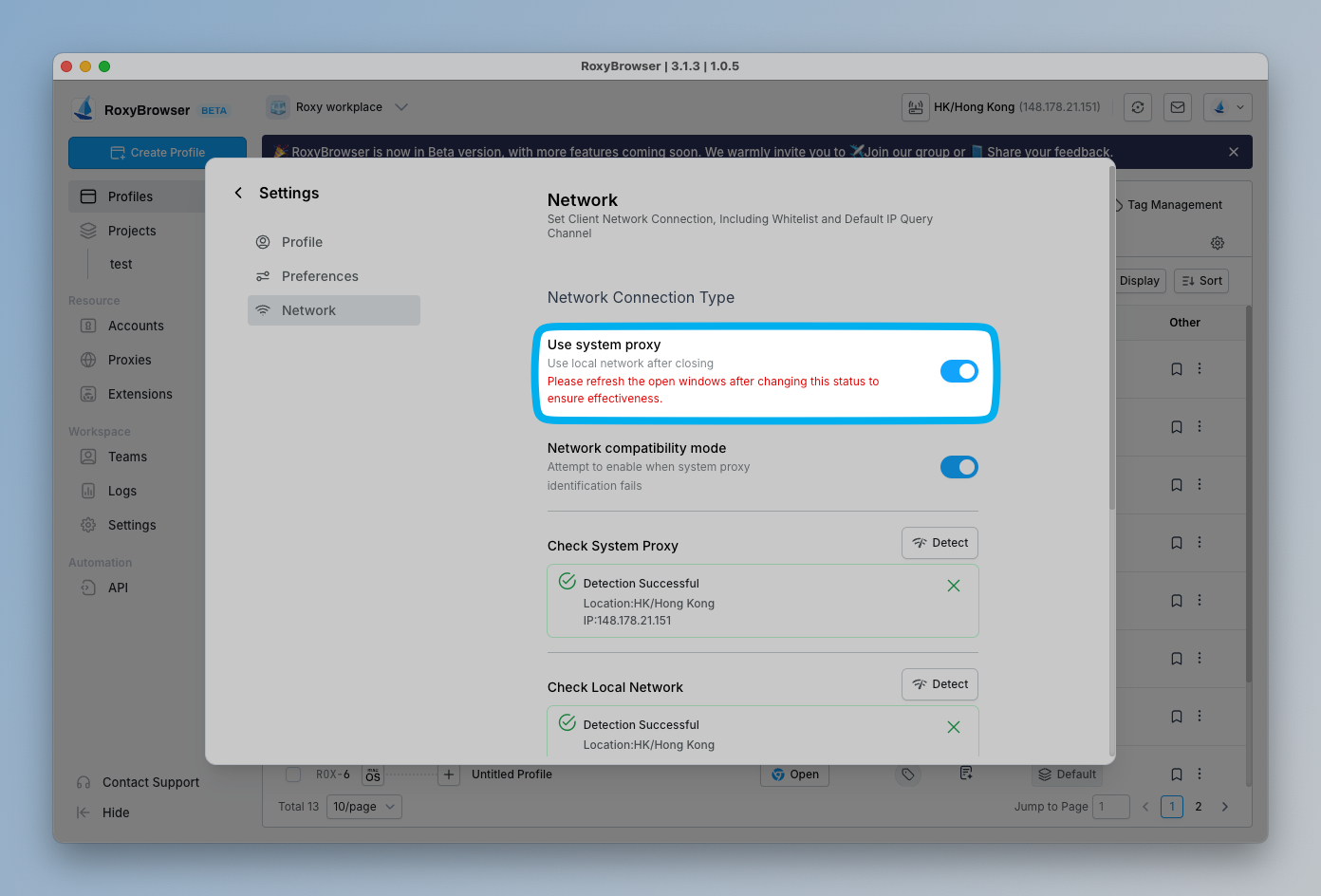Hide the sidebar with the Hide button
Image resolution: width=1321 pixels, height=896 pixels.
point(102,812)
